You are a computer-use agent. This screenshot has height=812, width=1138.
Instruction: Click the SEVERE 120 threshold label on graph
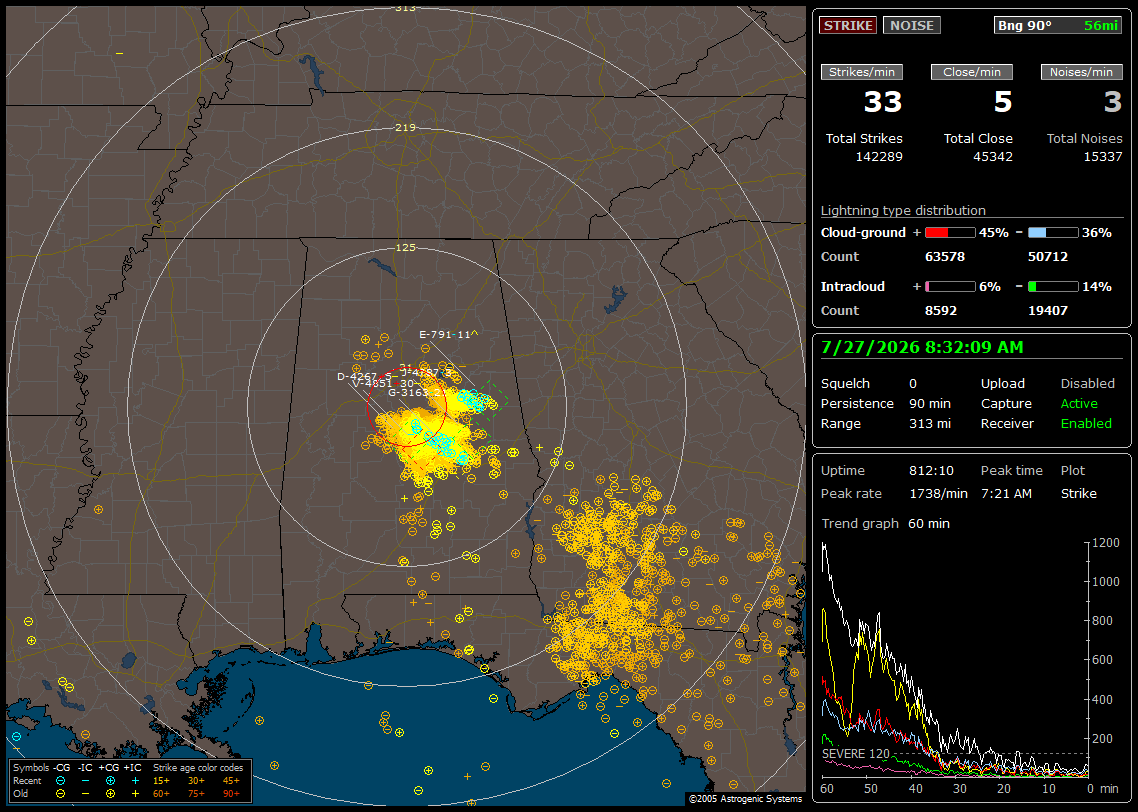(x=856, y=753)
